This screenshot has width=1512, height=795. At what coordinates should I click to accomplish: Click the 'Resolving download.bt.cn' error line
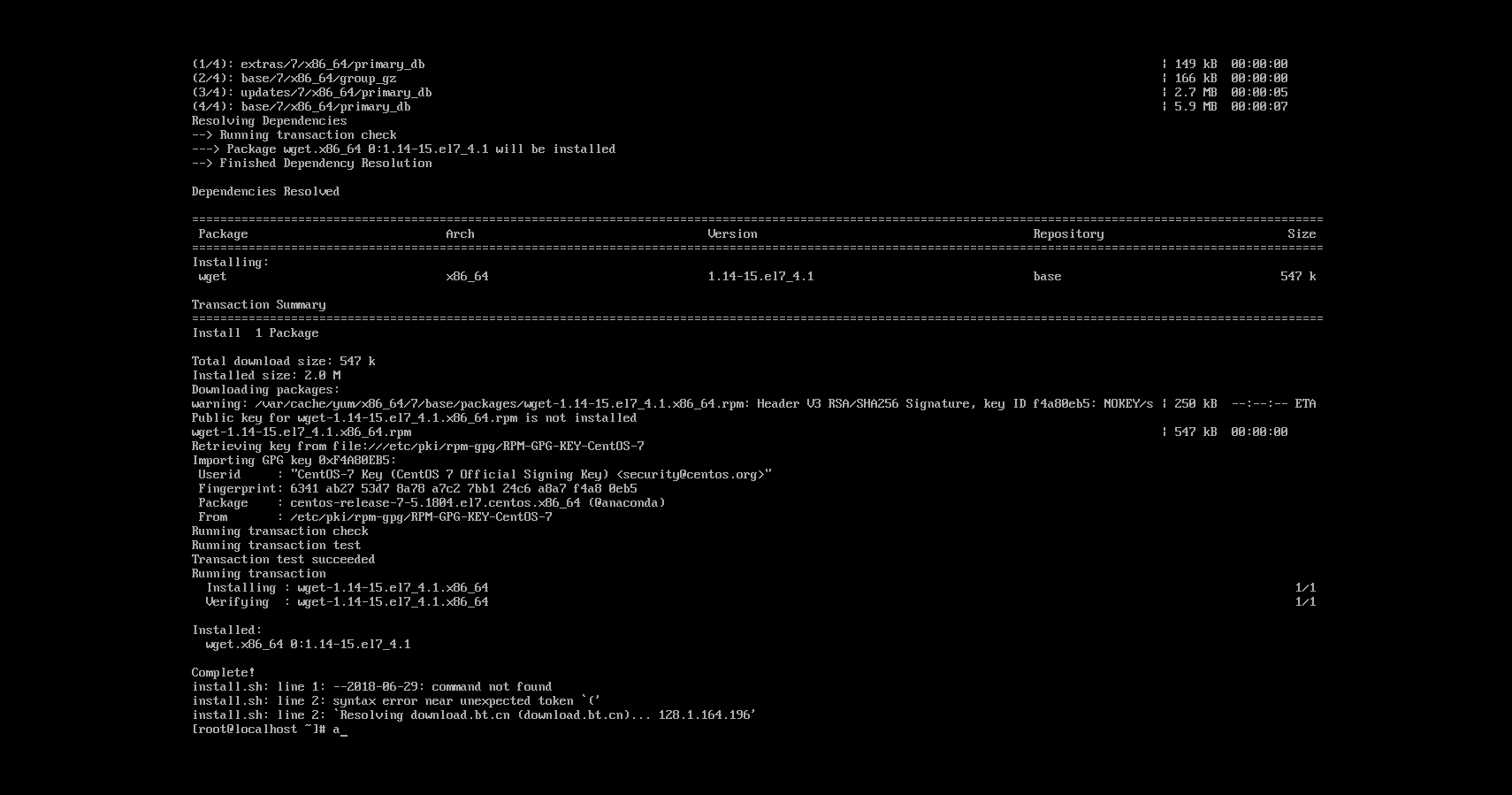click(x=475, y=715)
